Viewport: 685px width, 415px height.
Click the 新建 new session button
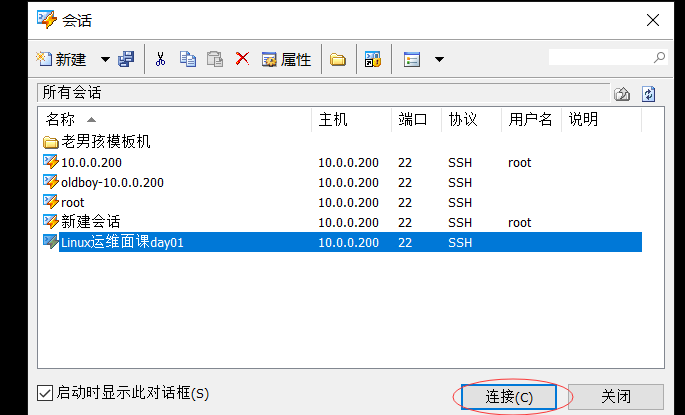tap(61, 59)
